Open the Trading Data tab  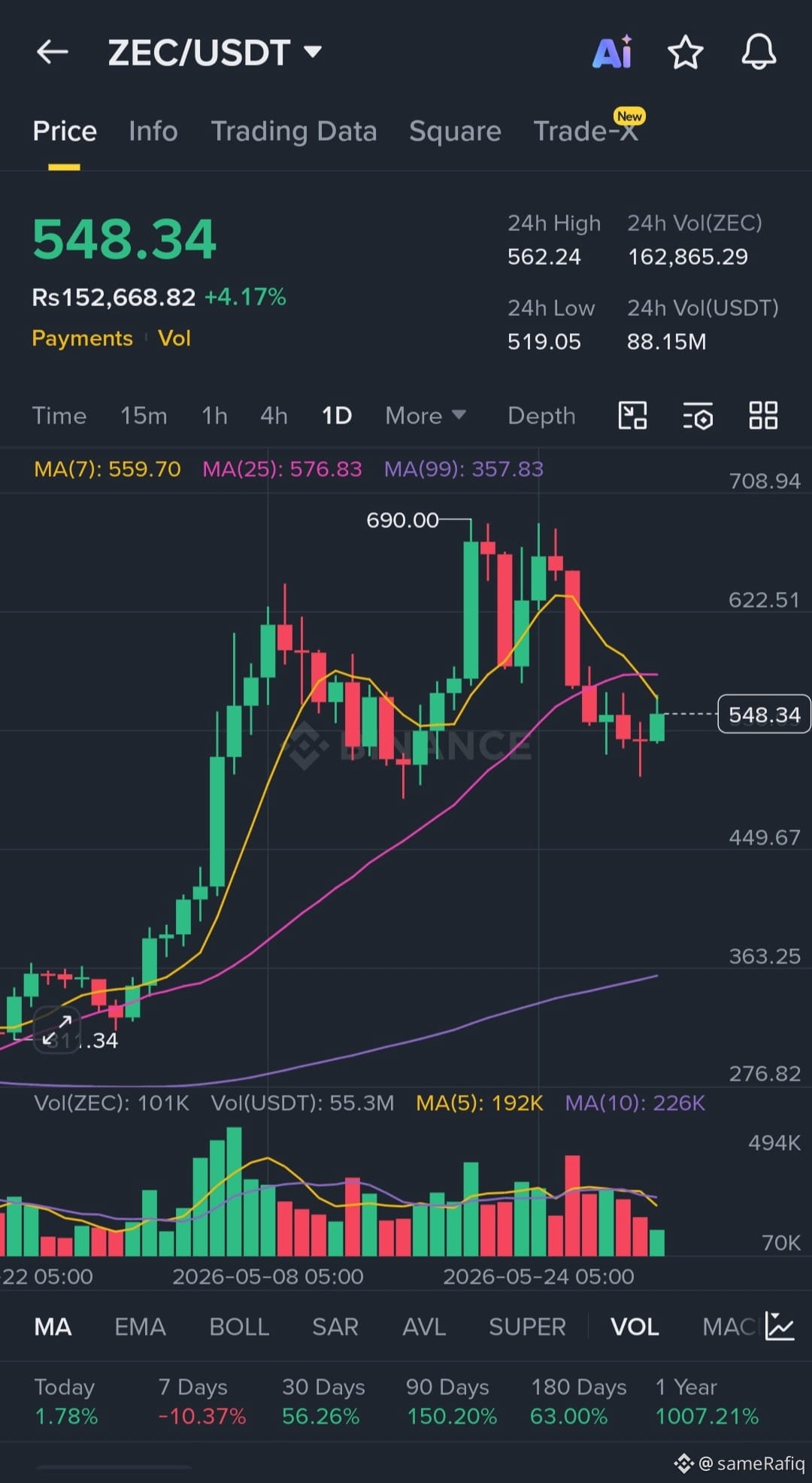click(x=293, y=132)
